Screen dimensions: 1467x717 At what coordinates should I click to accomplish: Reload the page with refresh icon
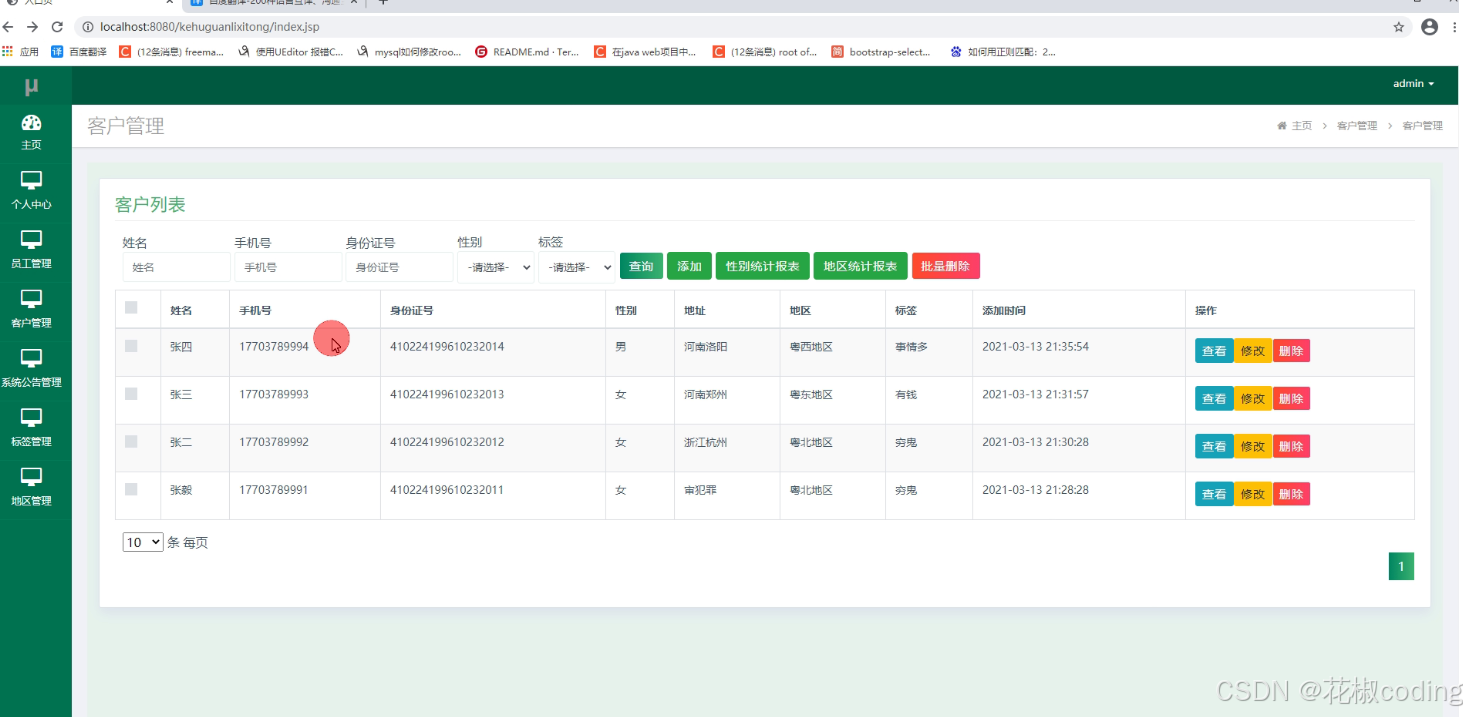click(x=57, y=27)
